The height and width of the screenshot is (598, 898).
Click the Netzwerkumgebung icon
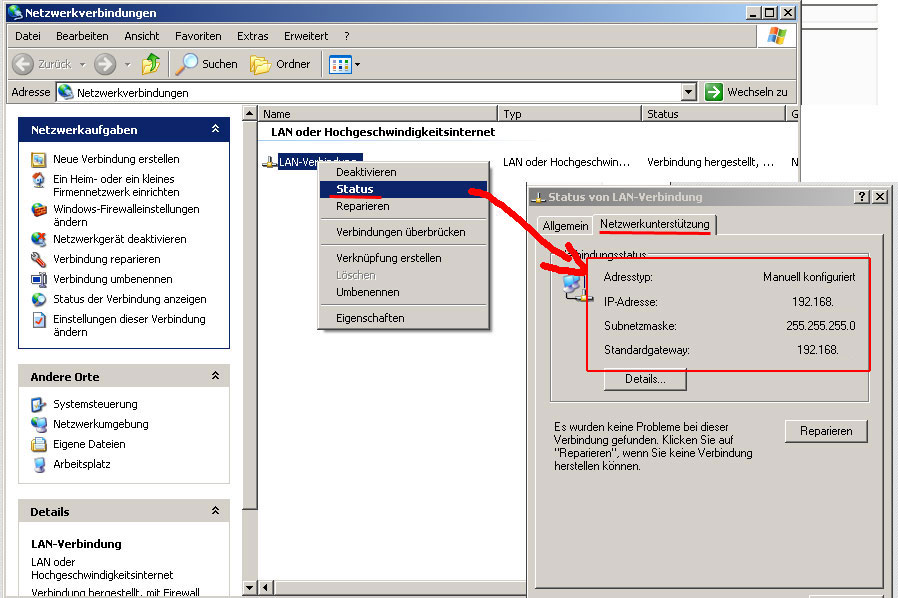point(38,424)
